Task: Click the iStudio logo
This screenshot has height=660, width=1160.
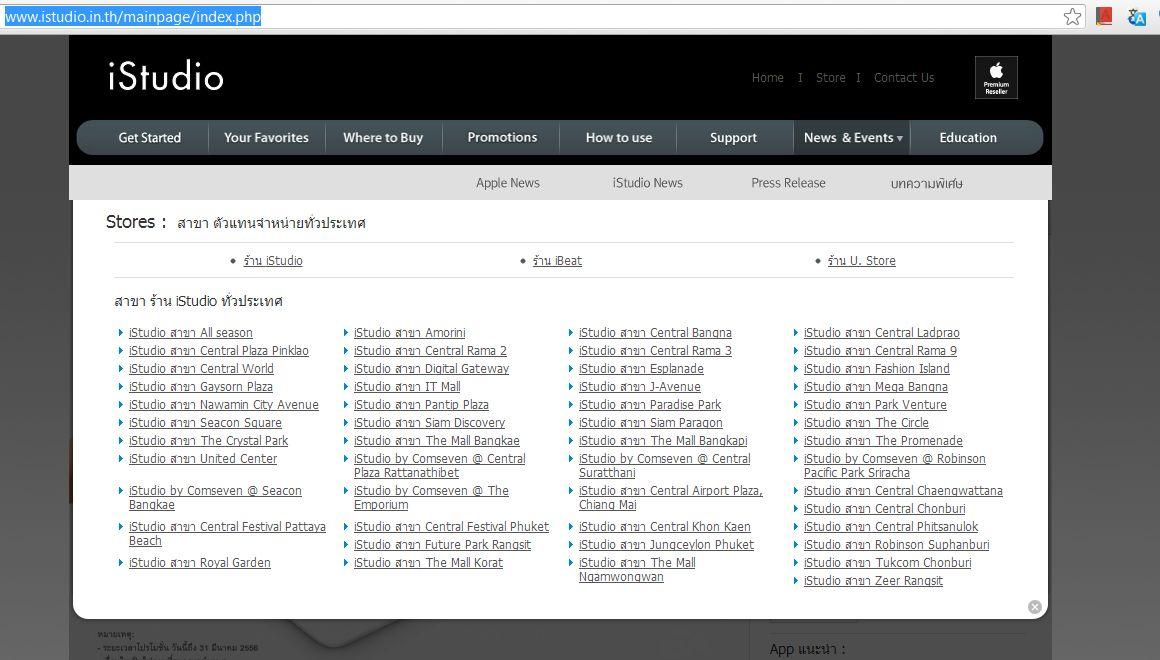Action: (166, 77)
